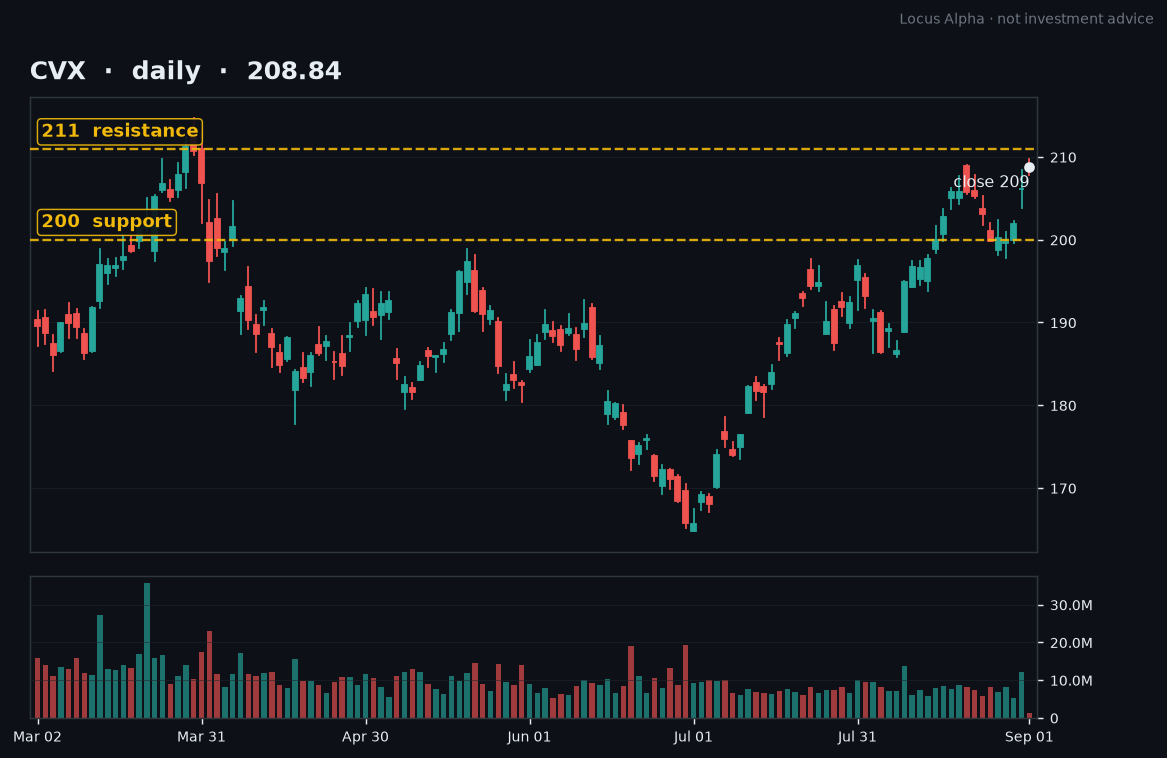Viewport: 1167px width, 758px height.
Task: Select the "211 resistance" annotation label
Action: (x=120, y=131)
